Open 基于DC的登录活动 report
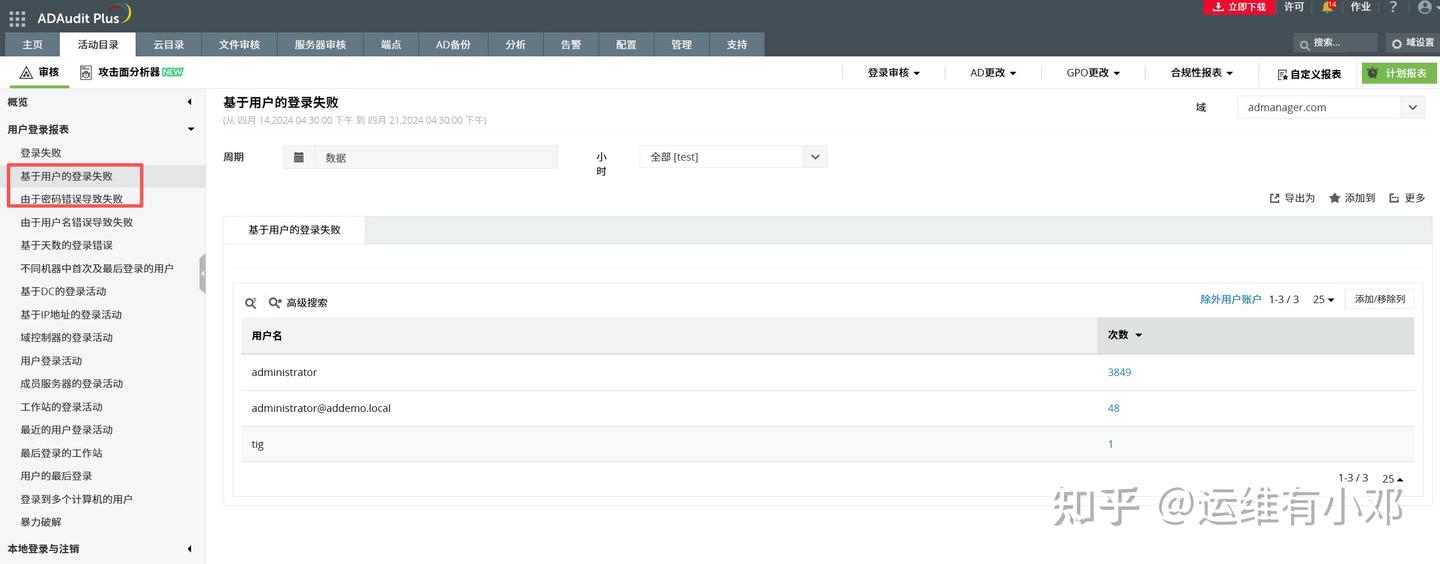 pyautogui.click(x=63, y=291)
